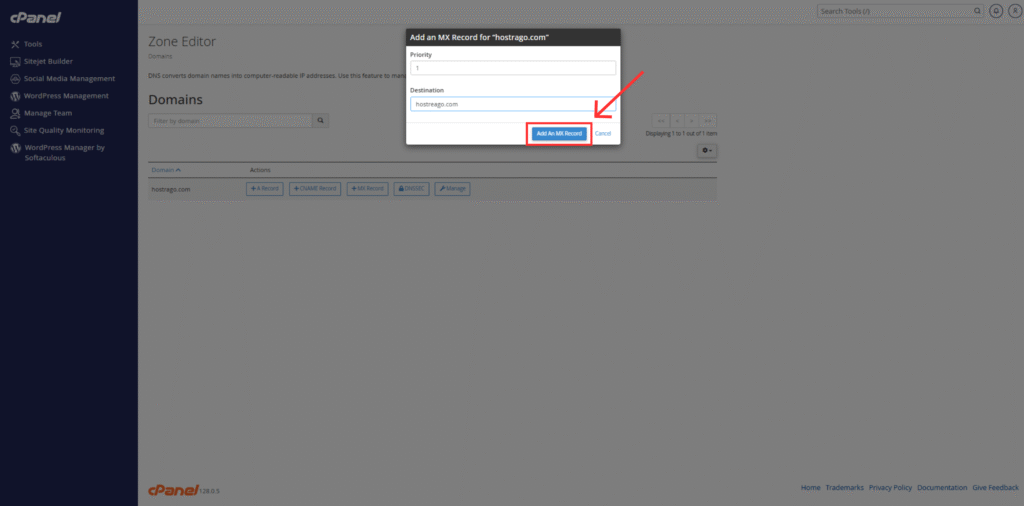Open WordPress Manager by Softaculous
Screen dimensions: 1024x506
[65, 153]
